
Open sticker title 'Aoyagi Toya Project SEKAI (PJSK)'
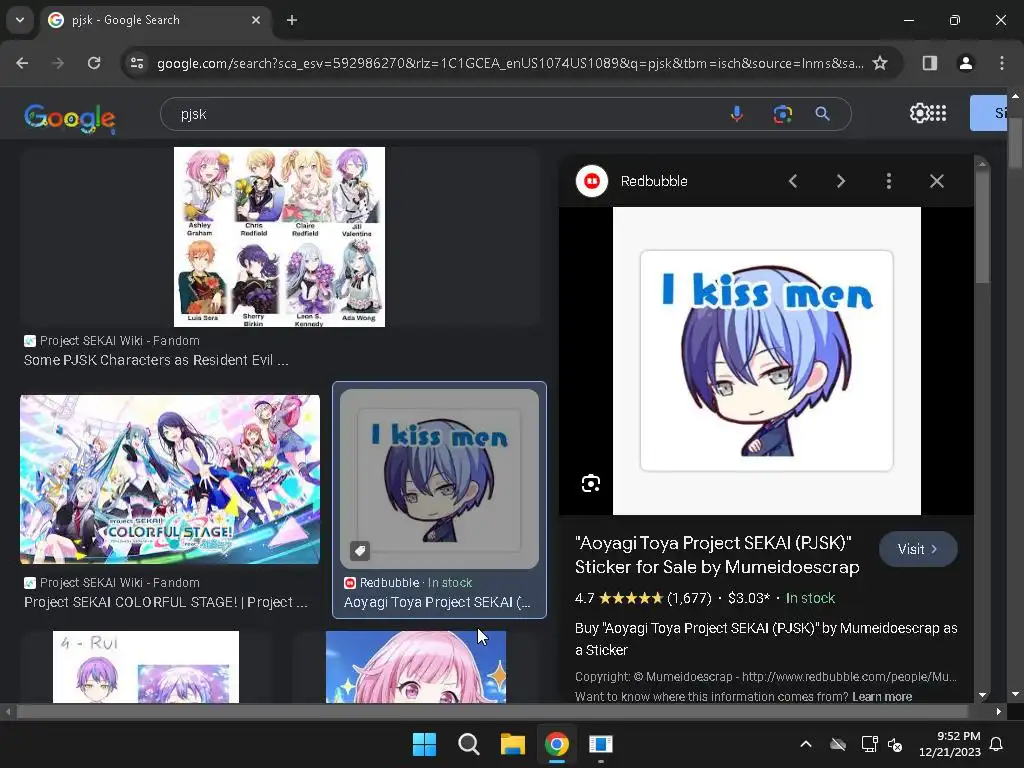717,555
